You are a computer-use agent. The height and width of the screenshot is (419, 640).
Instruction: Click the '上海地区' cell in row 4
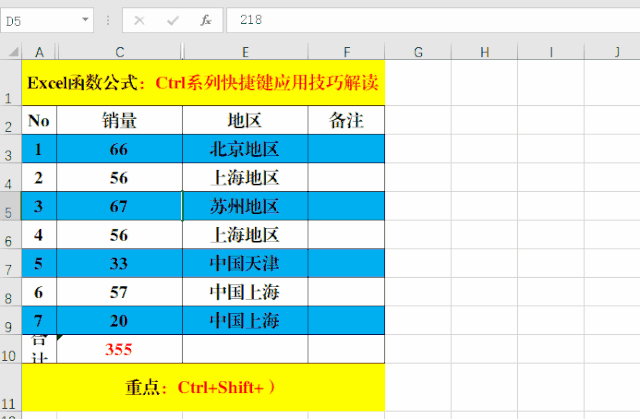(245, 177)
